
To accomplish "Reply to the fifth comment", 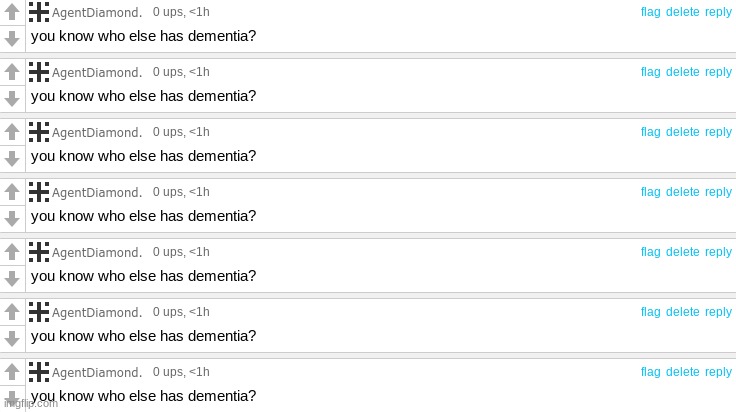I will 718,252.
